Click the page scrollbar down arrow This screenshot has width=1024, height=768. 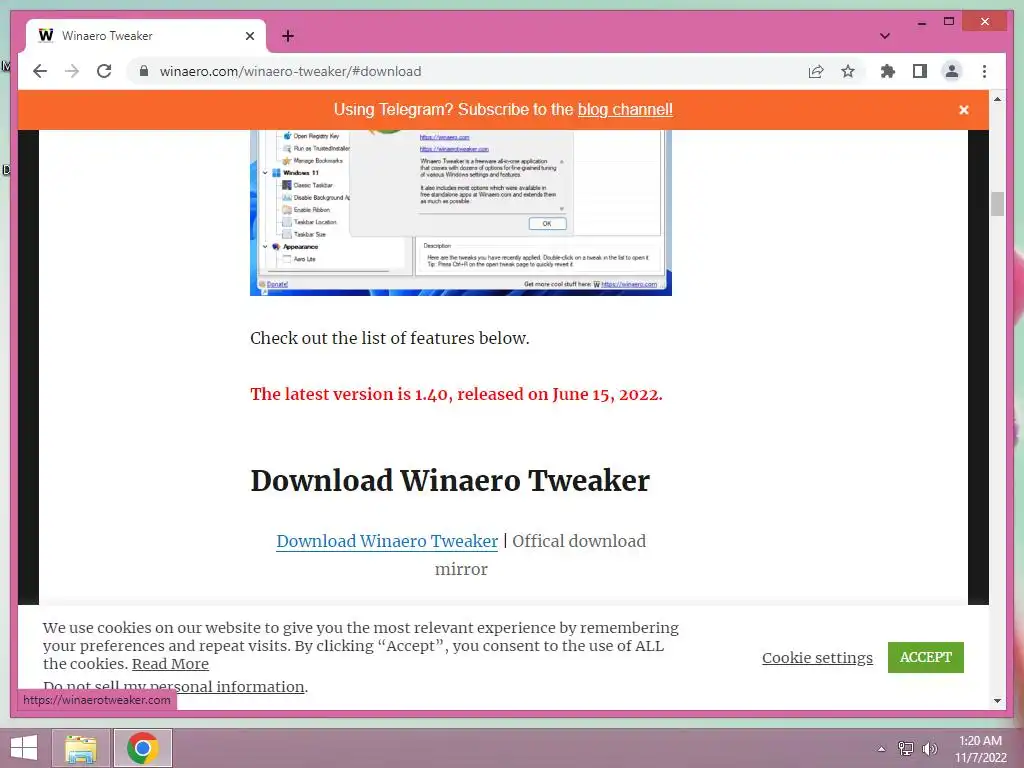[997, 701]
